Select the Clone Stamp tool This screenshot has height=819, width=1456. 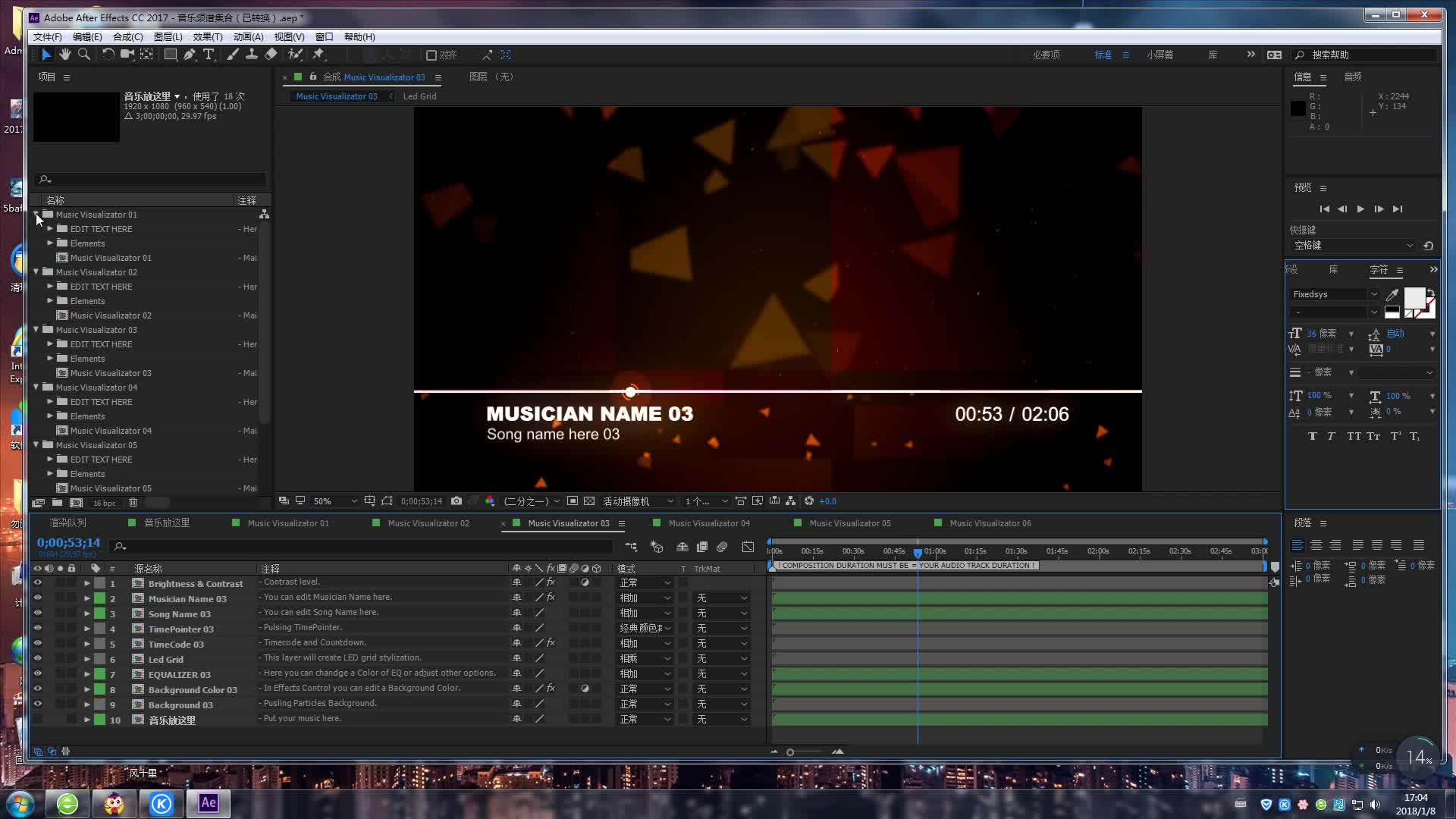point(252,55)
